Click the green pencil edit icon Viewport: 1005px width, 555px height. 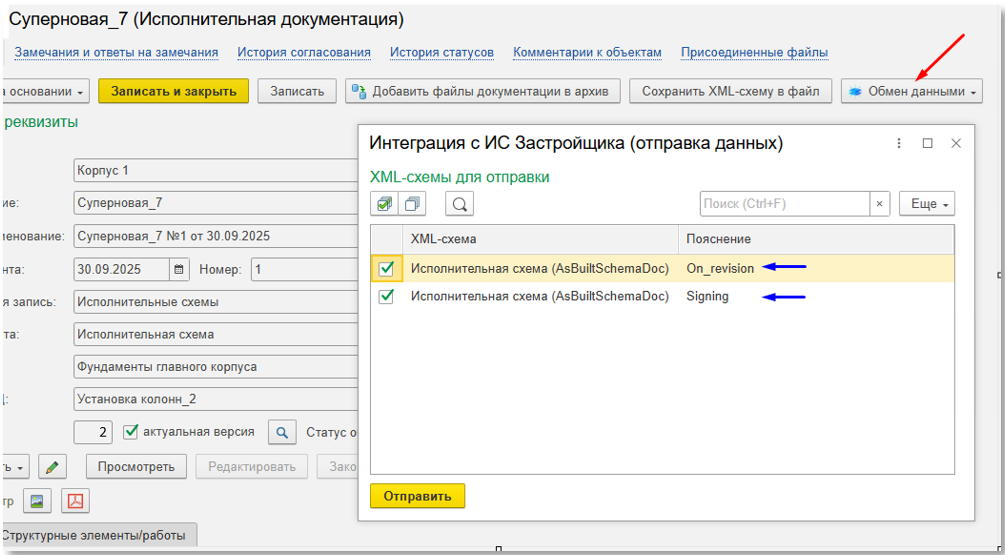[x=53, y=467]
